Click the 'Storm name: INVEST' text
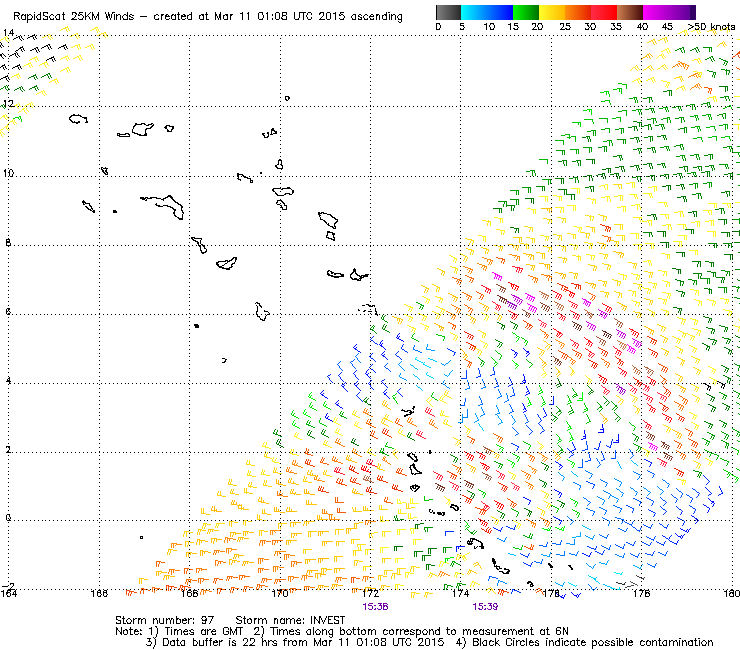The height and width of the screenshot is (650, 740). click(x=290, y=620)
